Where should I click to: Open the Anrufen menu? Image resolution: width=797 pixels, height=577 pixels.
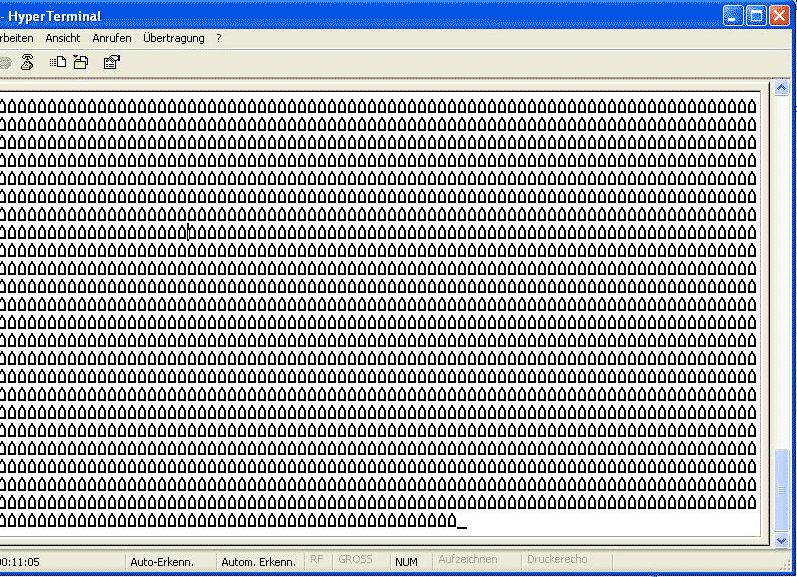tap(112, 38)
